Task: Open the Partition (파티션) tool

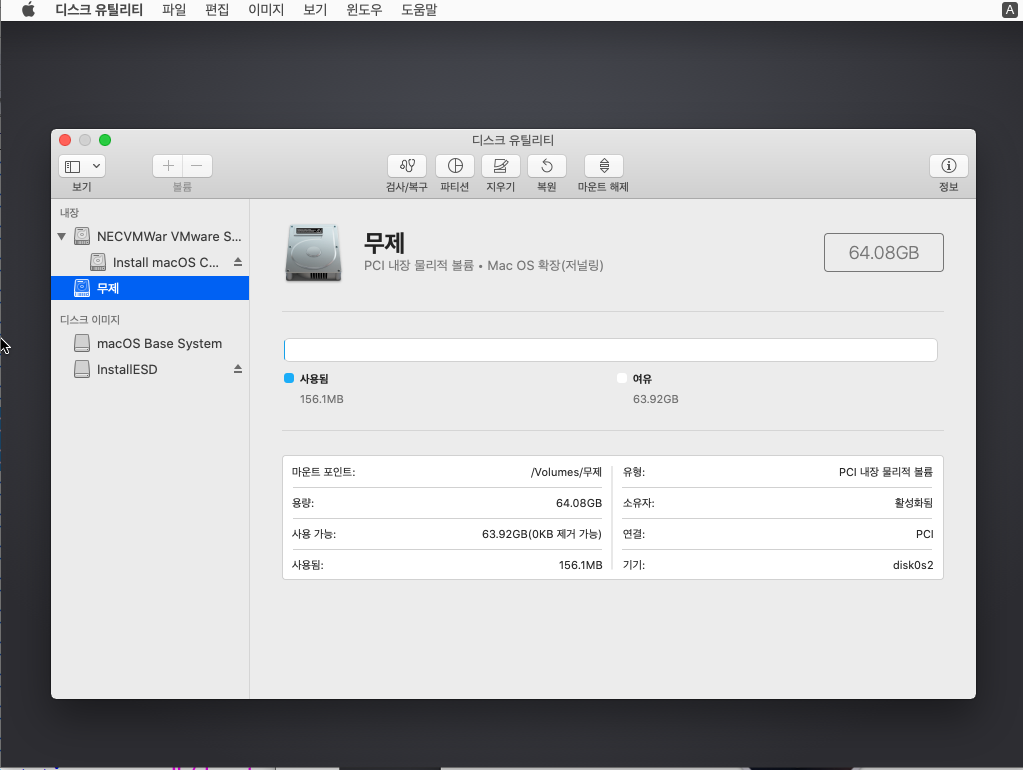Action: point(455,166)
